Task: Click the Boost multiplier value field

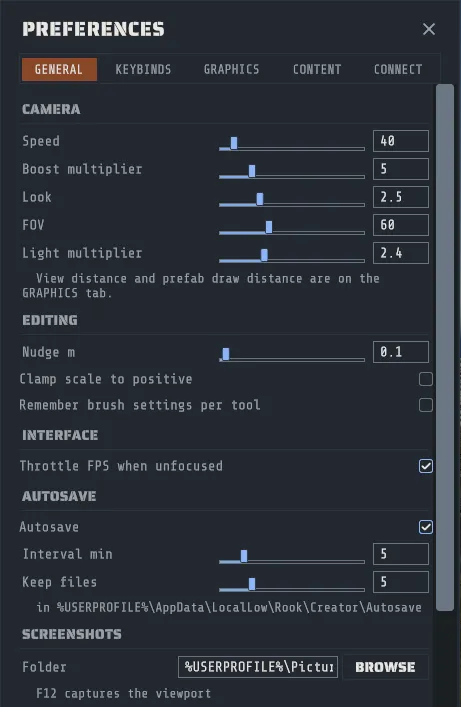Action: click(401, 169)
